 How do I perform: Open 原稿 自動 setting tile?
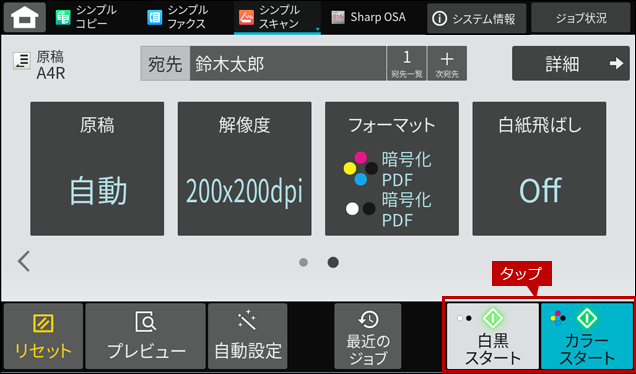(x=97, y=169)
